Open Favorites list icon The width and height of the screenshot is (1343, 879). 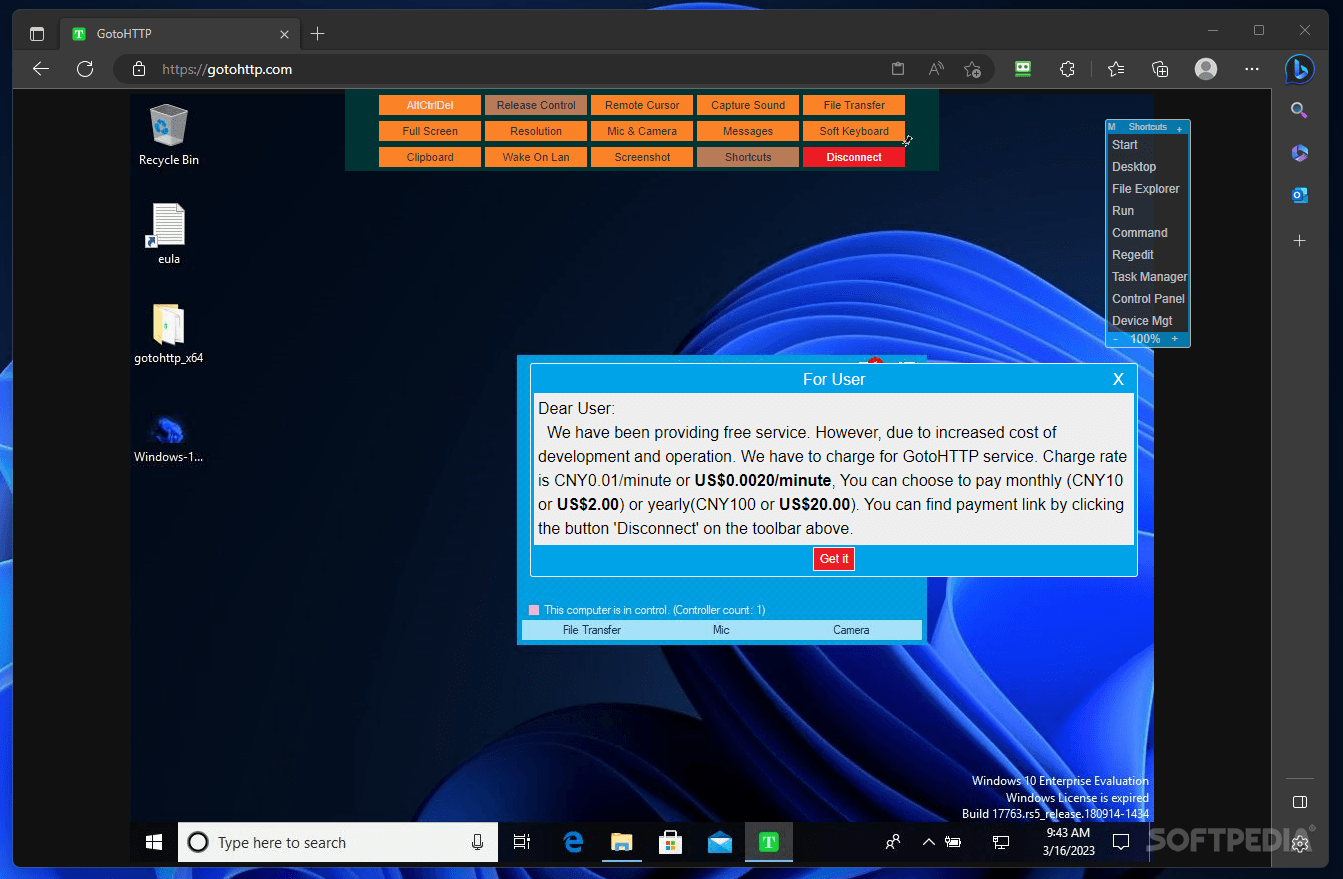[1116, 69]
